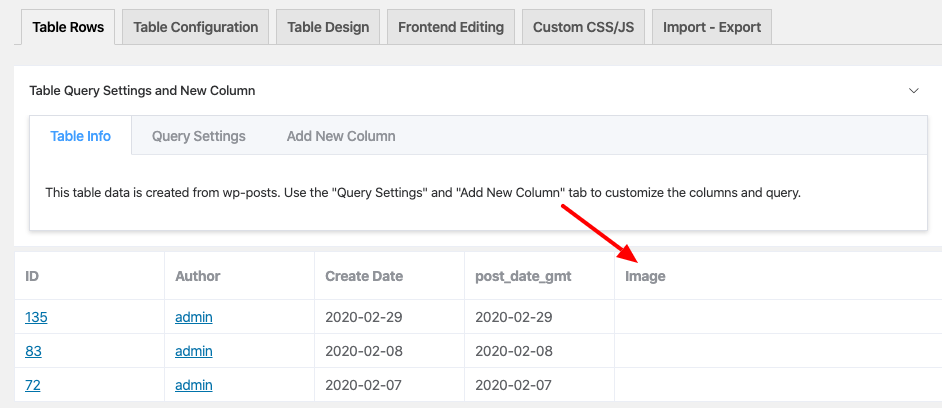Click the post_date_gmt column header
The image size is (942, 408).
pyautogui.click(x=523, y=276)
